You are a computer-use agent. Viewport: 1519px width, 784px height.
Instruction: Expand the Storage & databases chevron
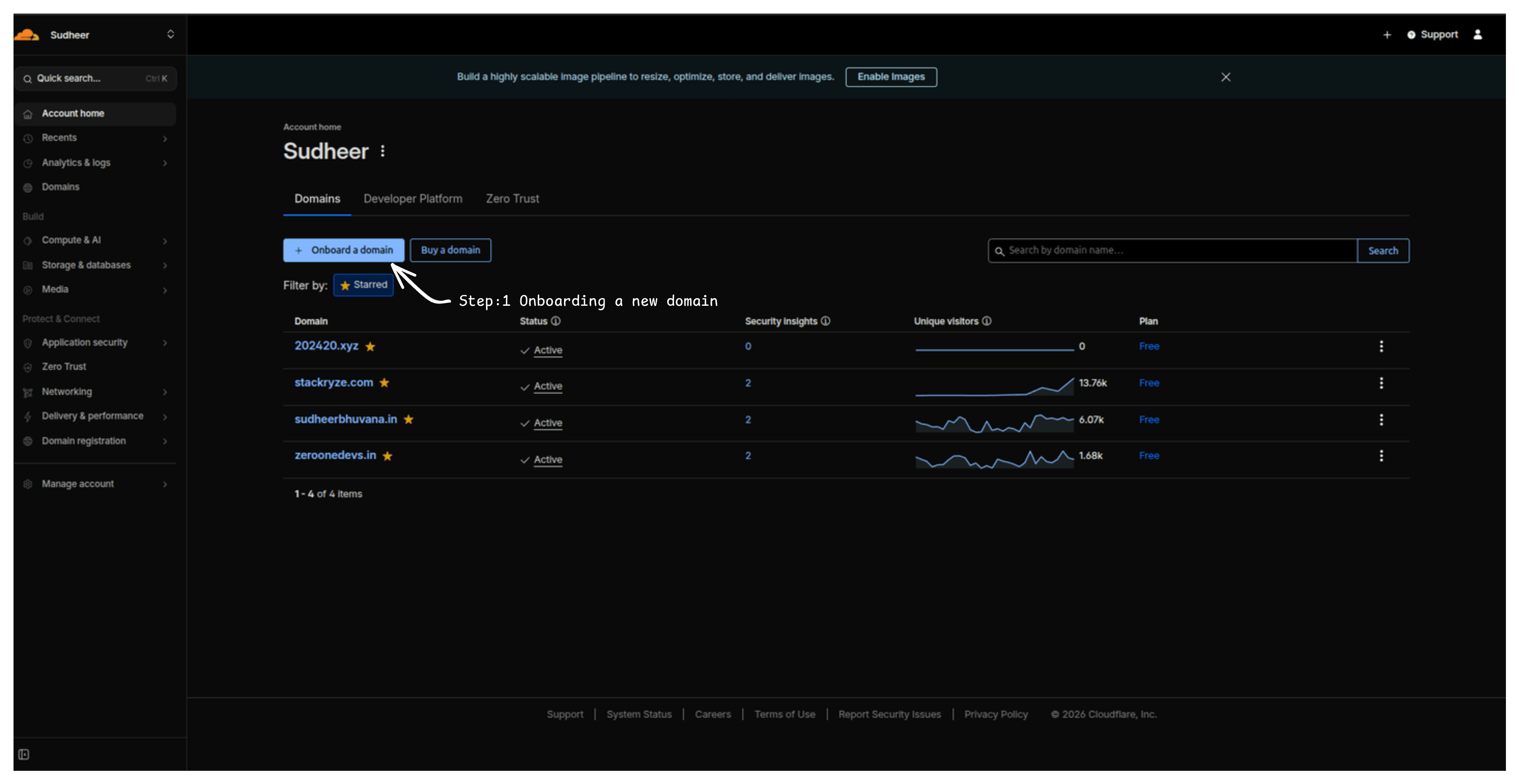(x=165, y=266)
